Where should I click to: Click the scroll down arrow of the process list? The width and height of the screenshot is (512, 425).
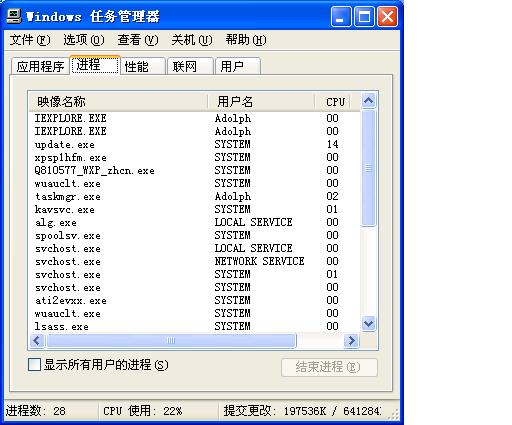click(368, 323)
